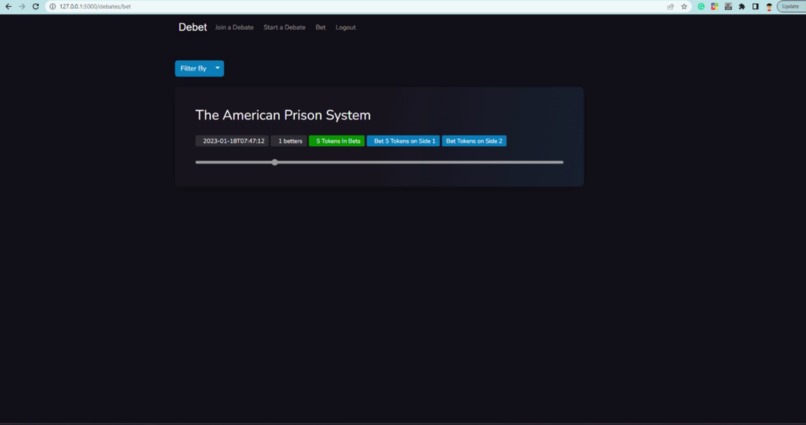This screenshot has height=425, width=806.
Task: Click the 5 Tokens In Bets badge
Action: (x=337, y=141)
